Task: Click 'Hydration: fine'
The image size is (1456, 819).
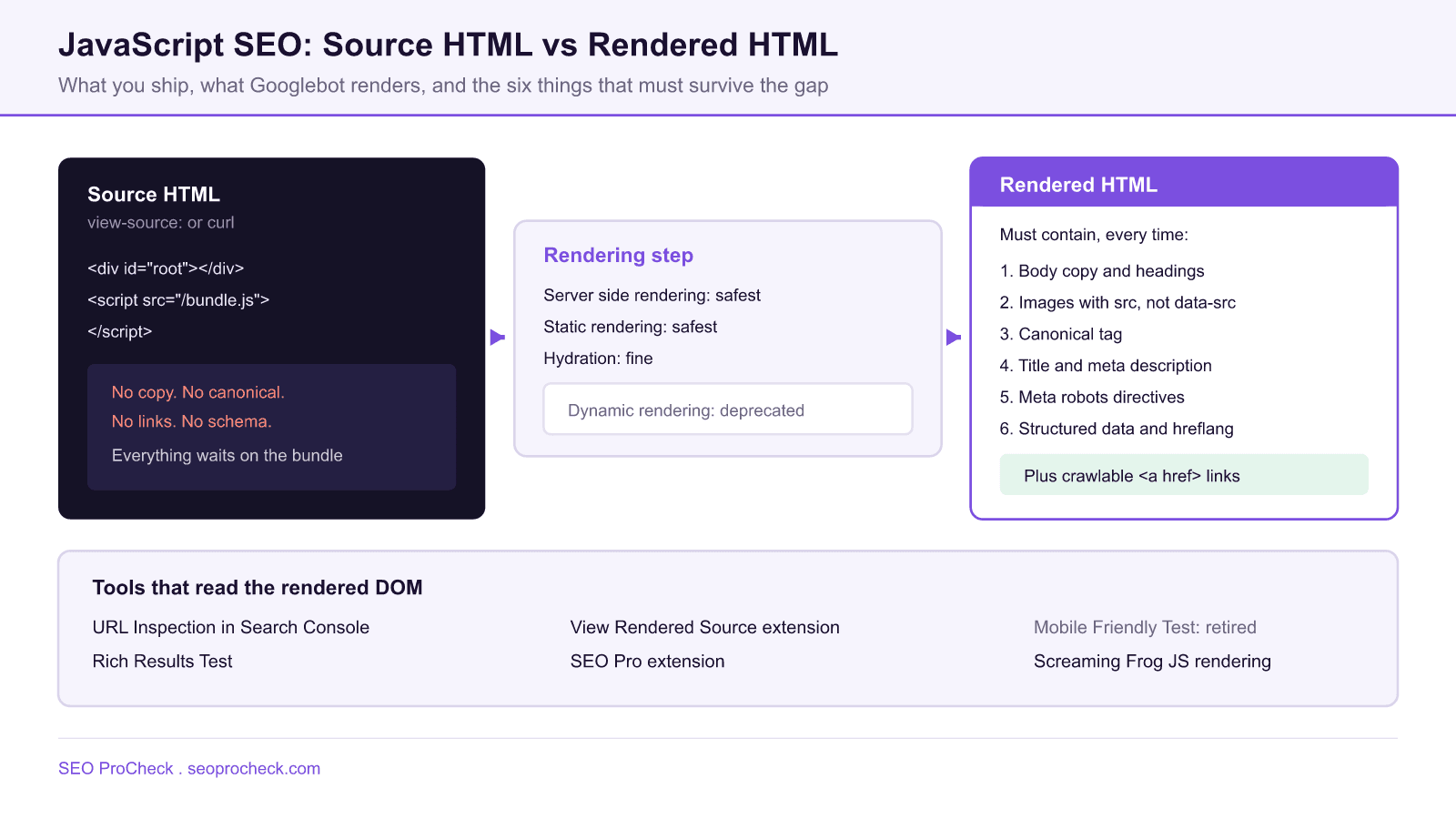Action: 599,359
